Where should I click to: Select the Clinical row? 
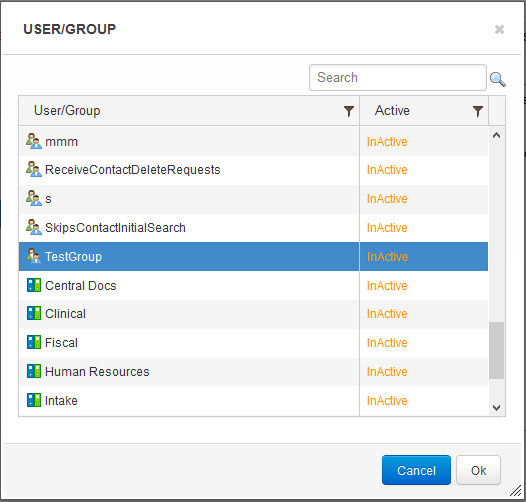tap(253, 314)
